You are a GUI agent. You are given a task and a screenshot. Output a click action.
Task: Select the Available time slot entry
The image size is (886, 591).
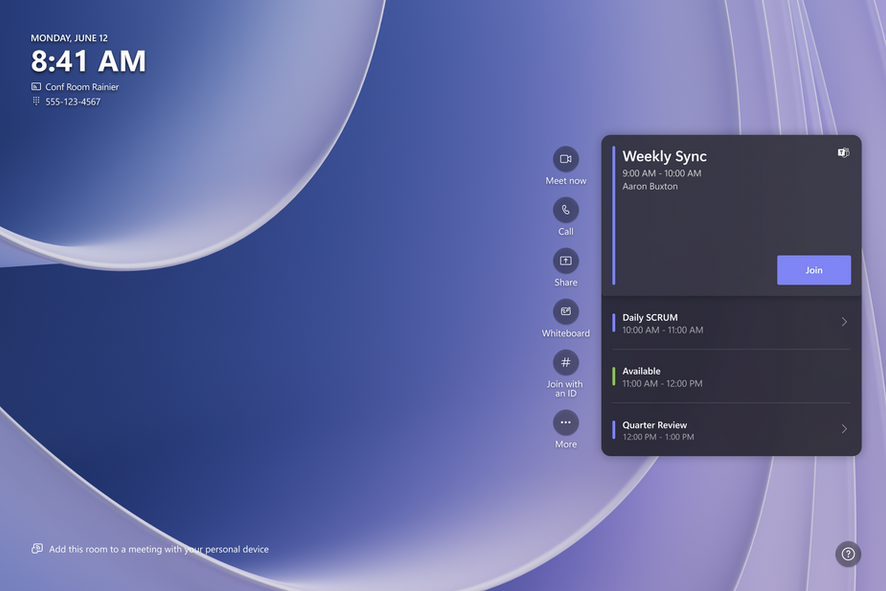[x=731, y=377]
